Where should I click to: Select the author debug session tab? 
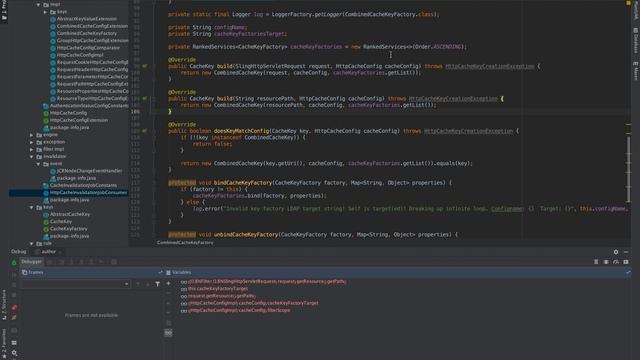[x=48, y=252]
